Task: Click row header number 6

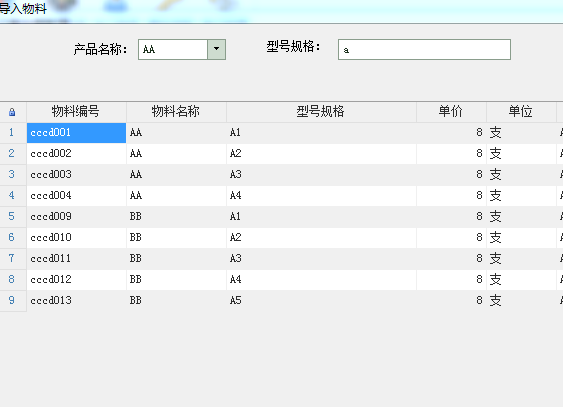Action: (13, 238)
